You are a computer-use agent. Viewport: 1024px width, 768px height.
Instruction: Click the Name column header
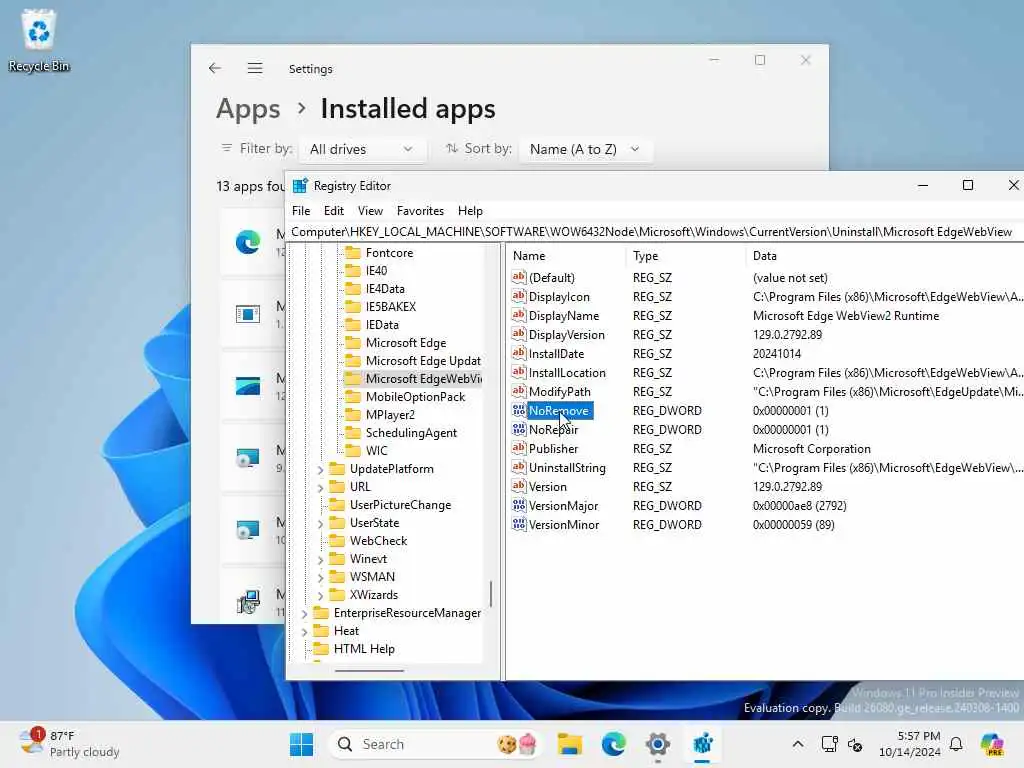tap(566, 256)
